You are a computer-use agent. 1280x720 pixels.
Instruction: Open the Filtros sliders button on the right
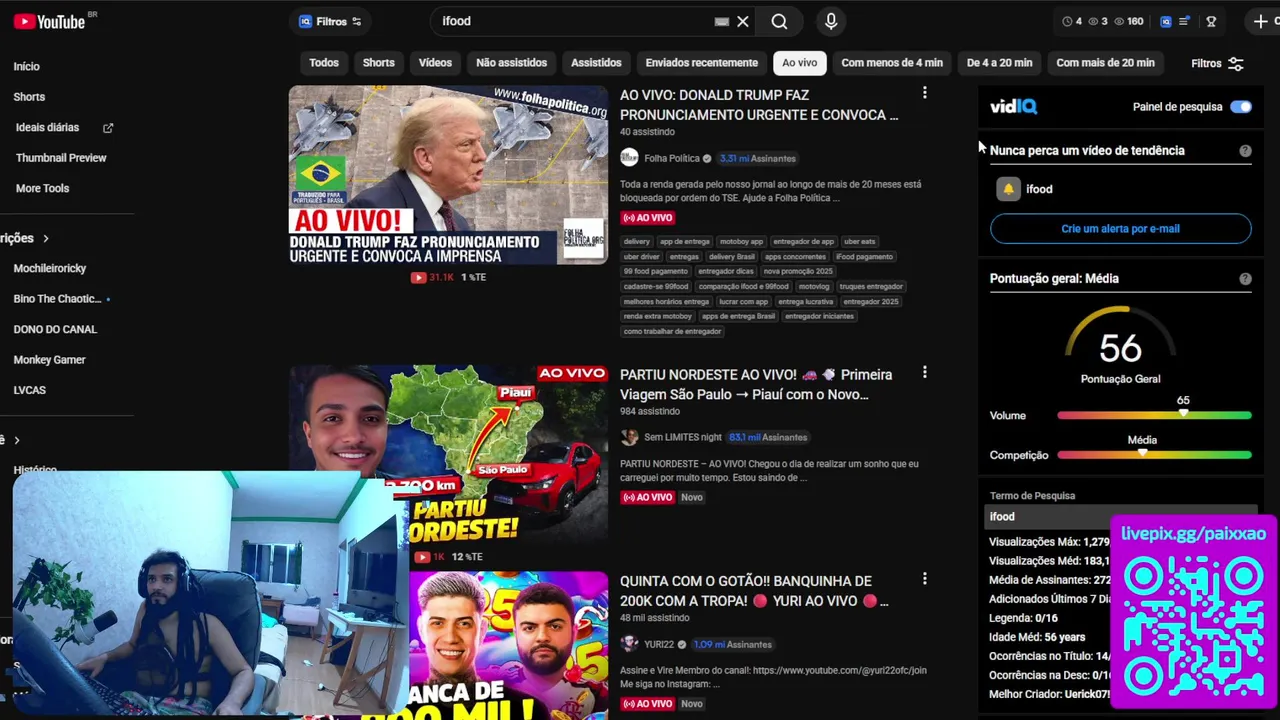[1217, 63]
